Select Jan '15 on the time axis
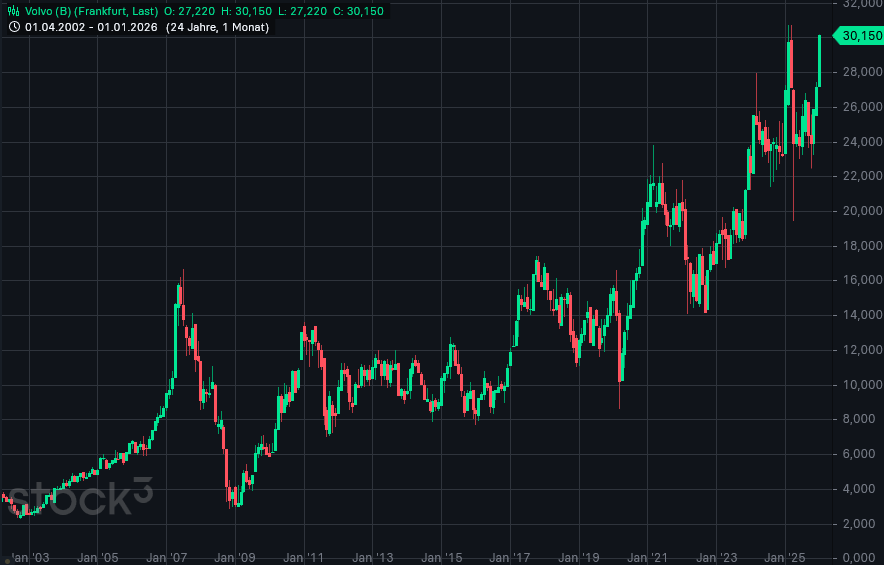The image size is (884, 565). coord(442,557)
